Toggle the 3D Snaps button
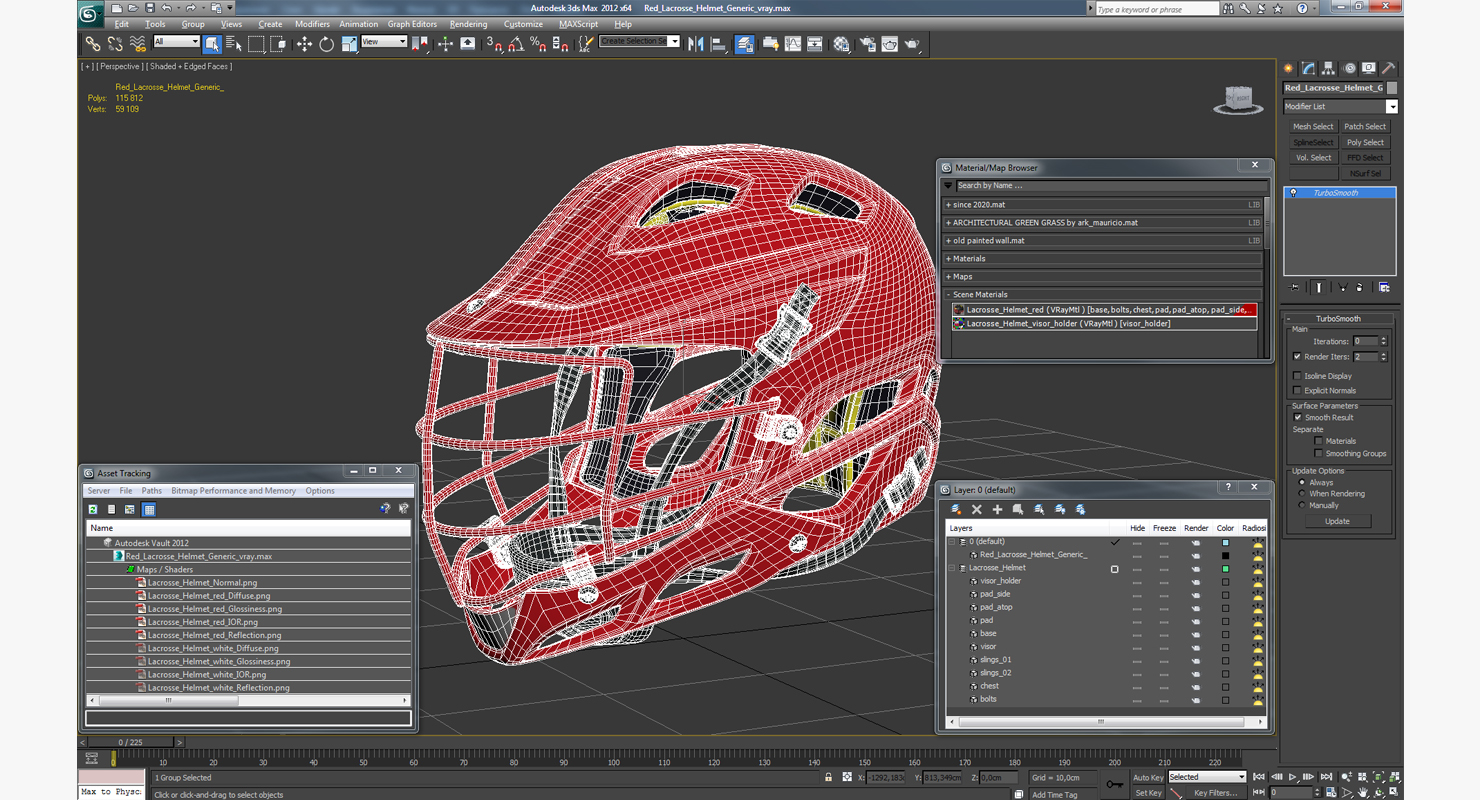This screenshot has height=800, width=1480. tap(494, 44)
